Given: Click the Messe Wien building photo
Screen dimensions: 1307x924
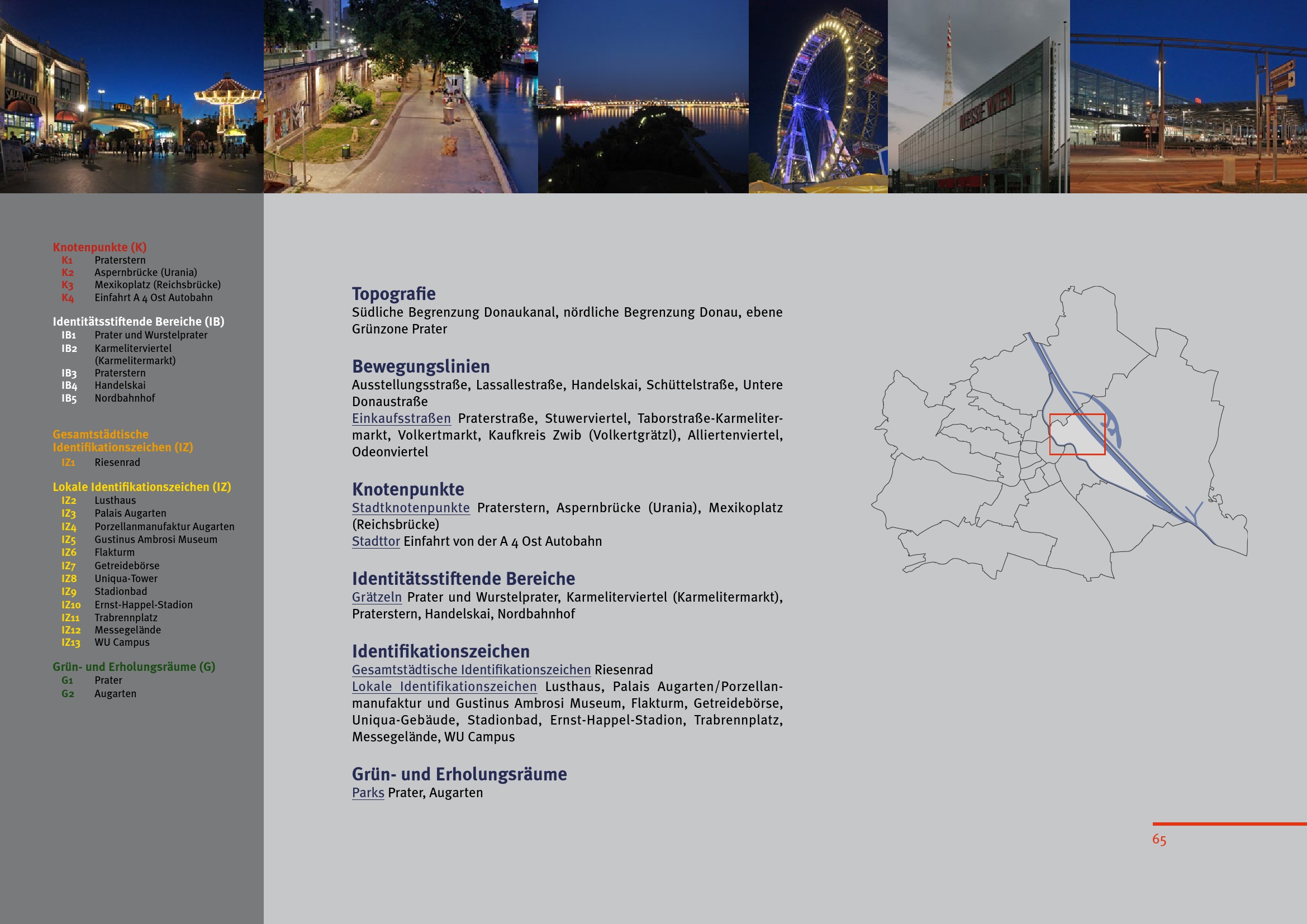Looking at the screenshot, I should 978,97.
